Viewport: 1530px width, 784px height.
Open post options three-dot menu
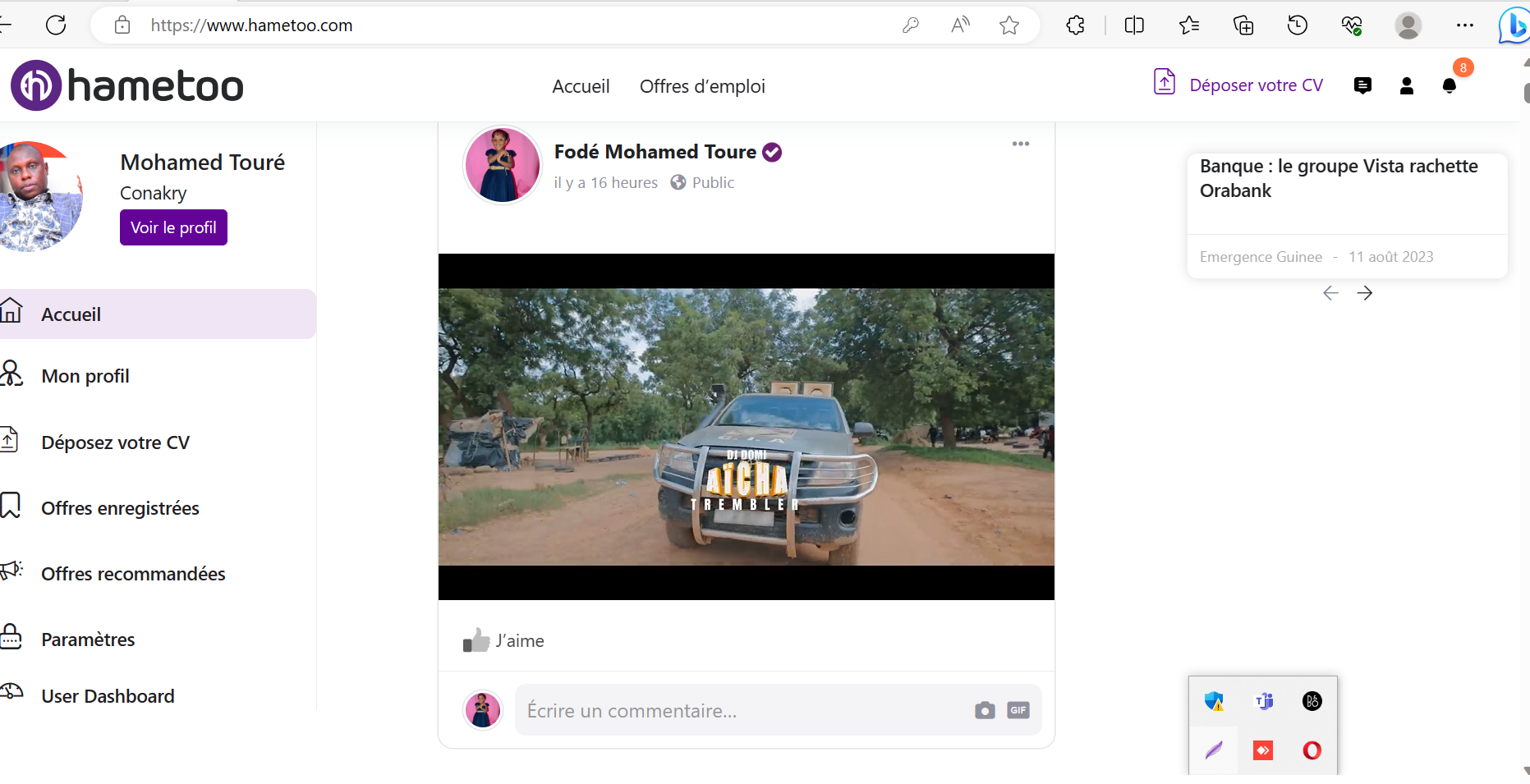coord(1021,144)
